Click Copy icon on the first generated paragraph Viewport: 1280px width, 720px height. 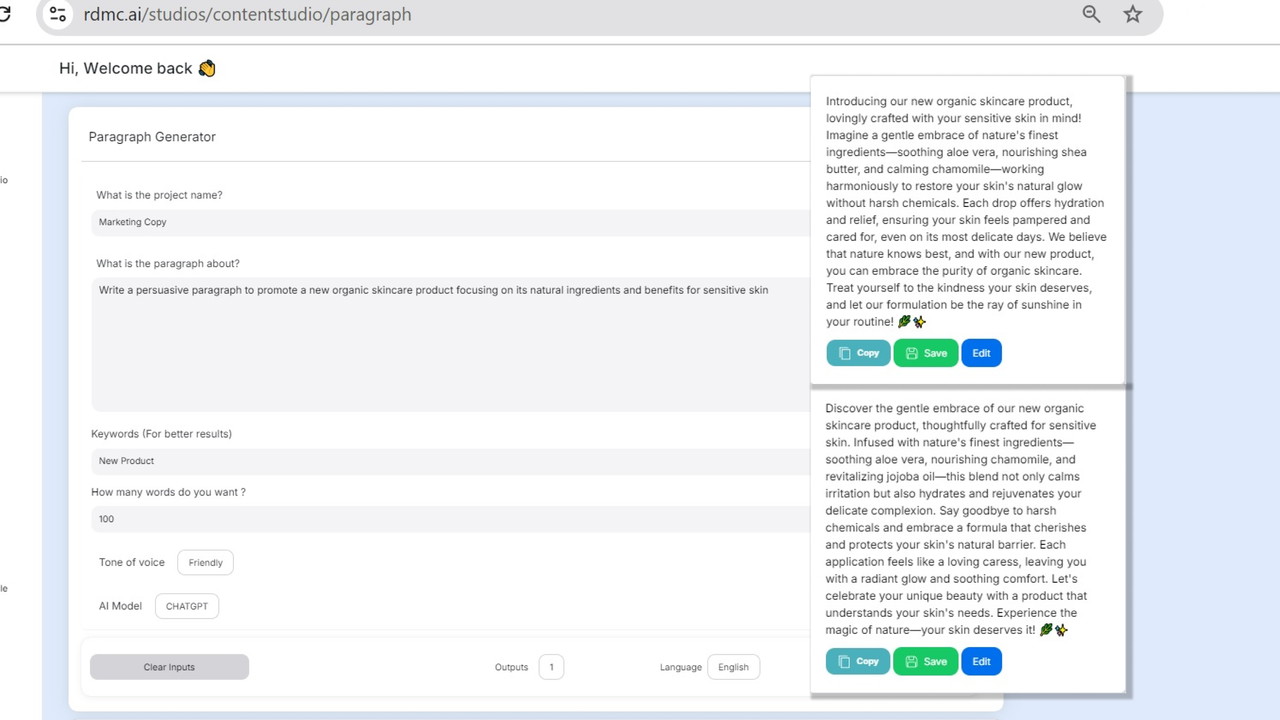pyautogui.click(x=845, y=353)
